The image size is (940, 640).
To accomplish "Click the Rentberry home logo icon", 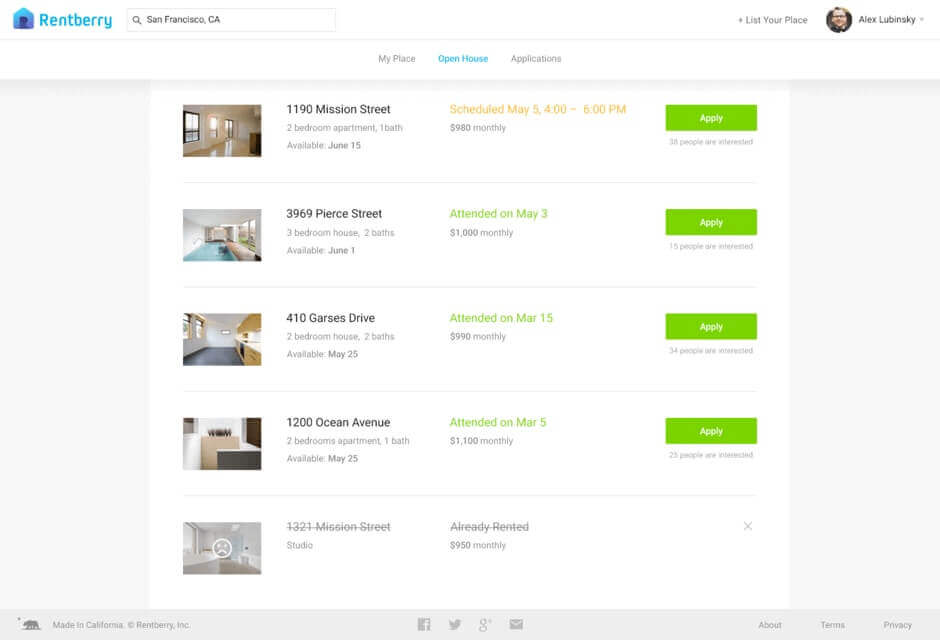I will point(23,19).
